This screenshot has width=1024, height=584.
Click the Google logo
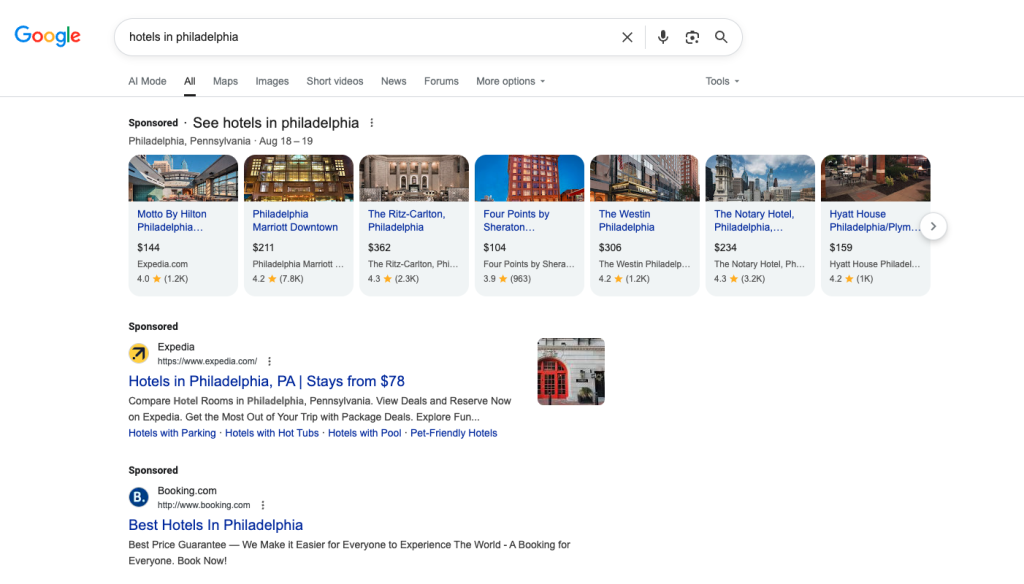(x=46, y=35)
